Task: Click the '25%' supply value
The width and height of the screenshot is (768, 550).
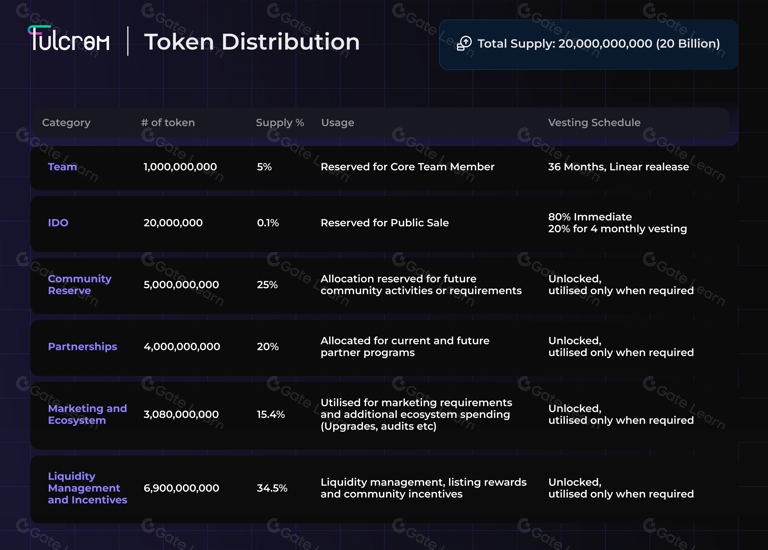Action: coord(267,285)
